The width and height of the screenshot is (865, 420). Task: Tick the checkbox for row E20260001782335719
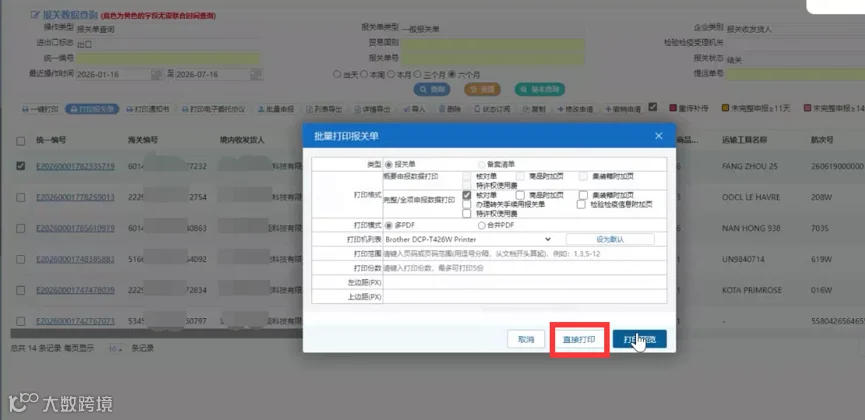(20, 166)
